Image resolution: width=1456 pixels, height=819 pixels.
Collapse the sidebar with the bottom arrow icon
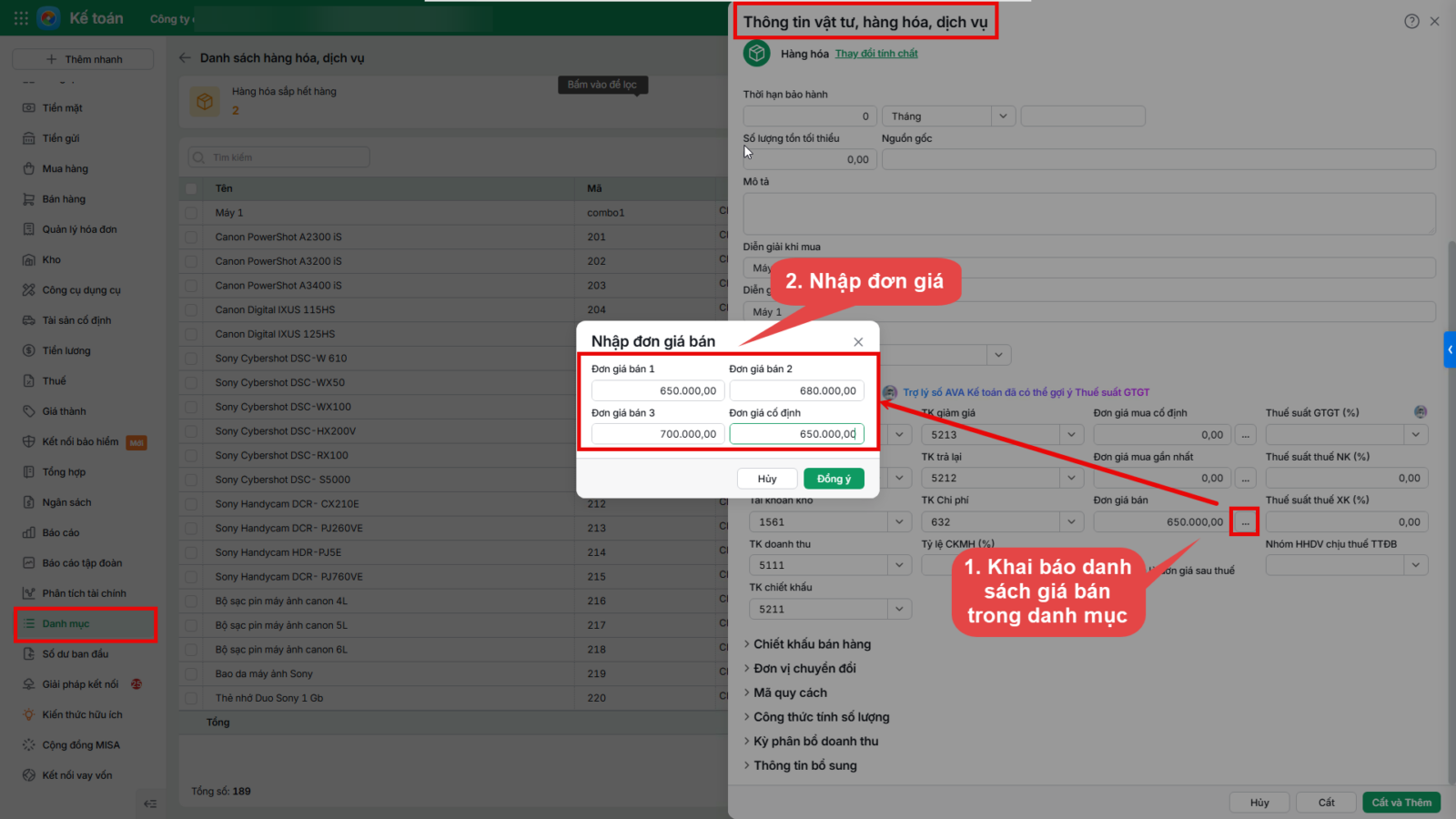(x=150, y=804)
